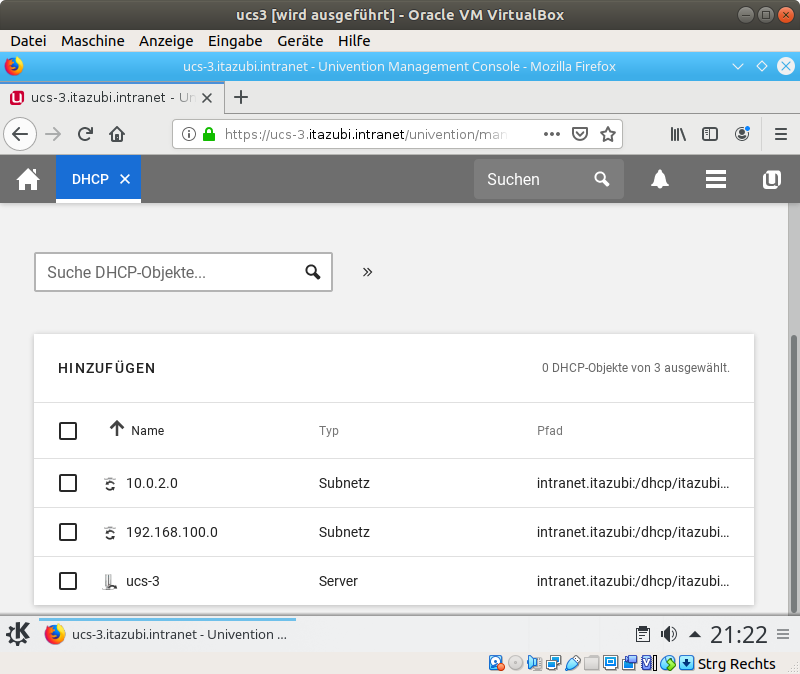Focus the Suche DHCP-Objekte input
800x674 pixels.
pyautogui.click(x=183, y=272)
